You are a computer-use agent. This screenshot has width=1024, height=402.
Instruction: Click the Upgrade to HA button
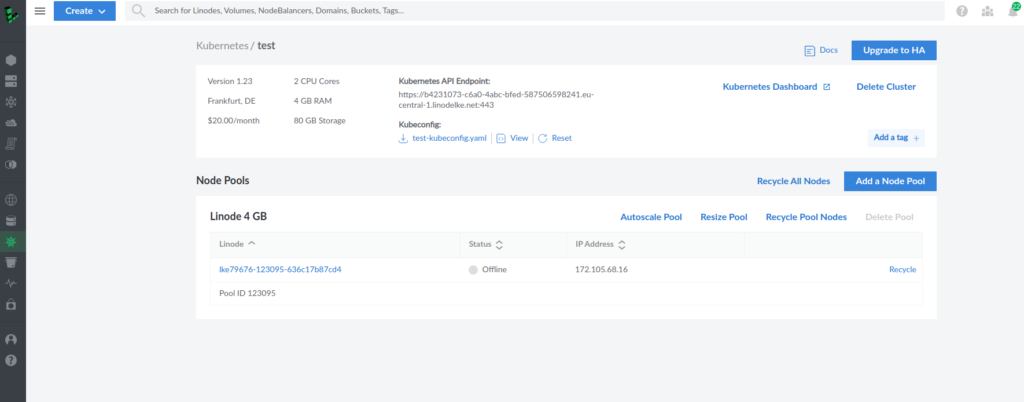coord(893,50)
